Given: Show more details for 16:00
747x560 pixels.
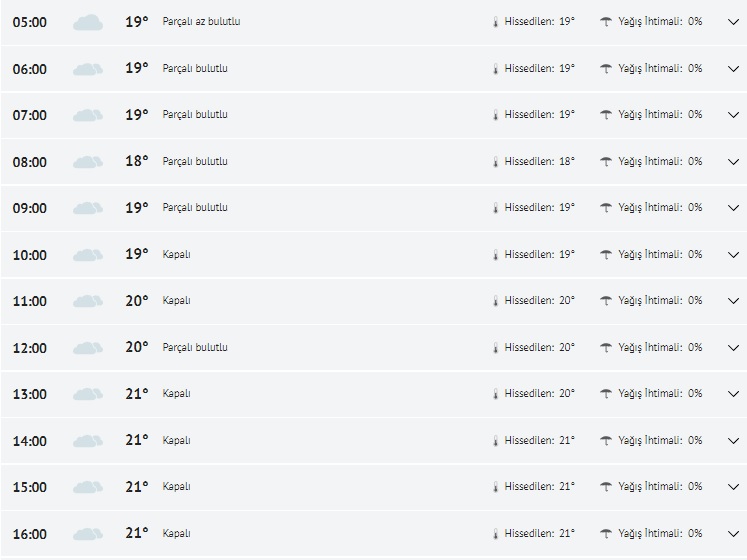Looking at the screenshot, I should [x=733, y=534].
